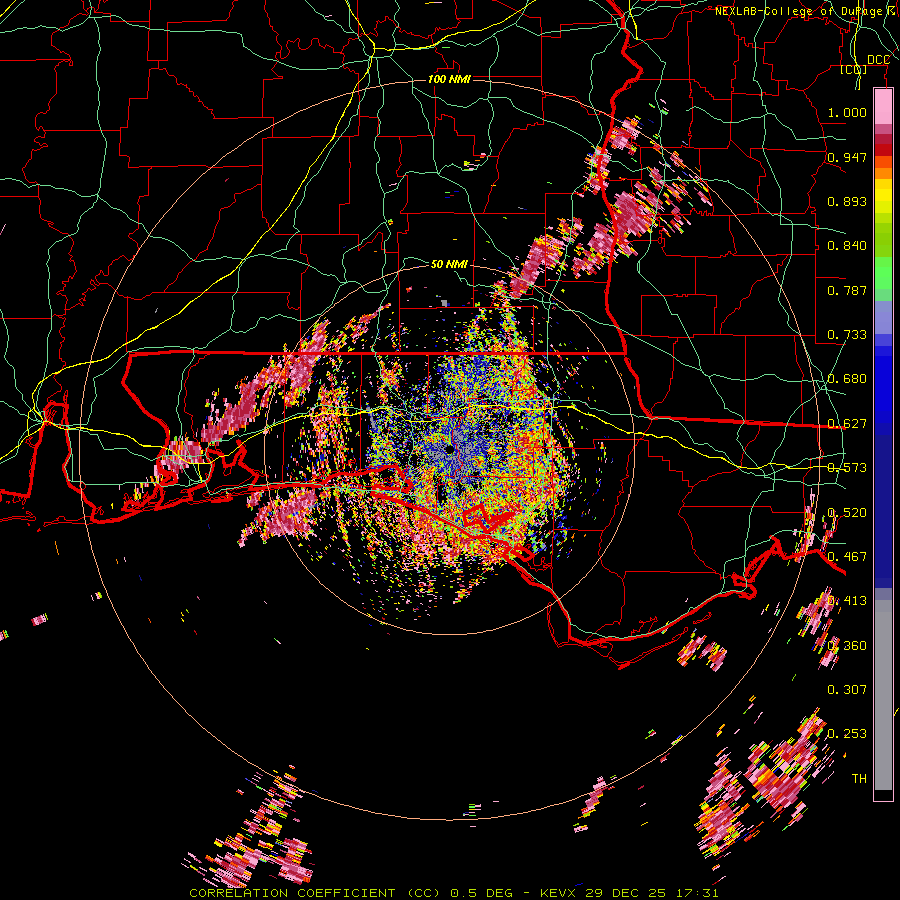
Task: Pick the light pink segment atop the color bar
Action: click(x=883, y=107)
